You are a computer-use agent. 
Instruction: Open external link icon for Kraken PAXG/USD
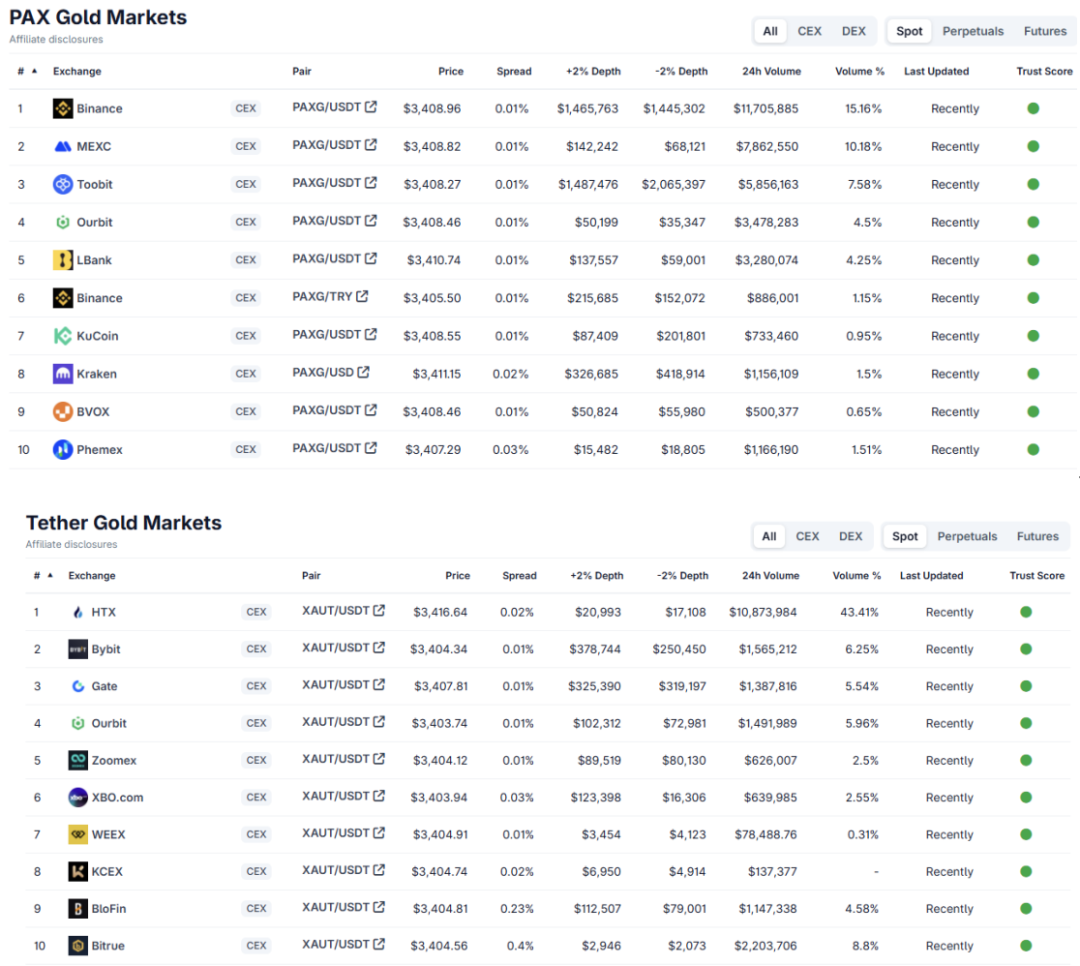click(x=363, y=373)
